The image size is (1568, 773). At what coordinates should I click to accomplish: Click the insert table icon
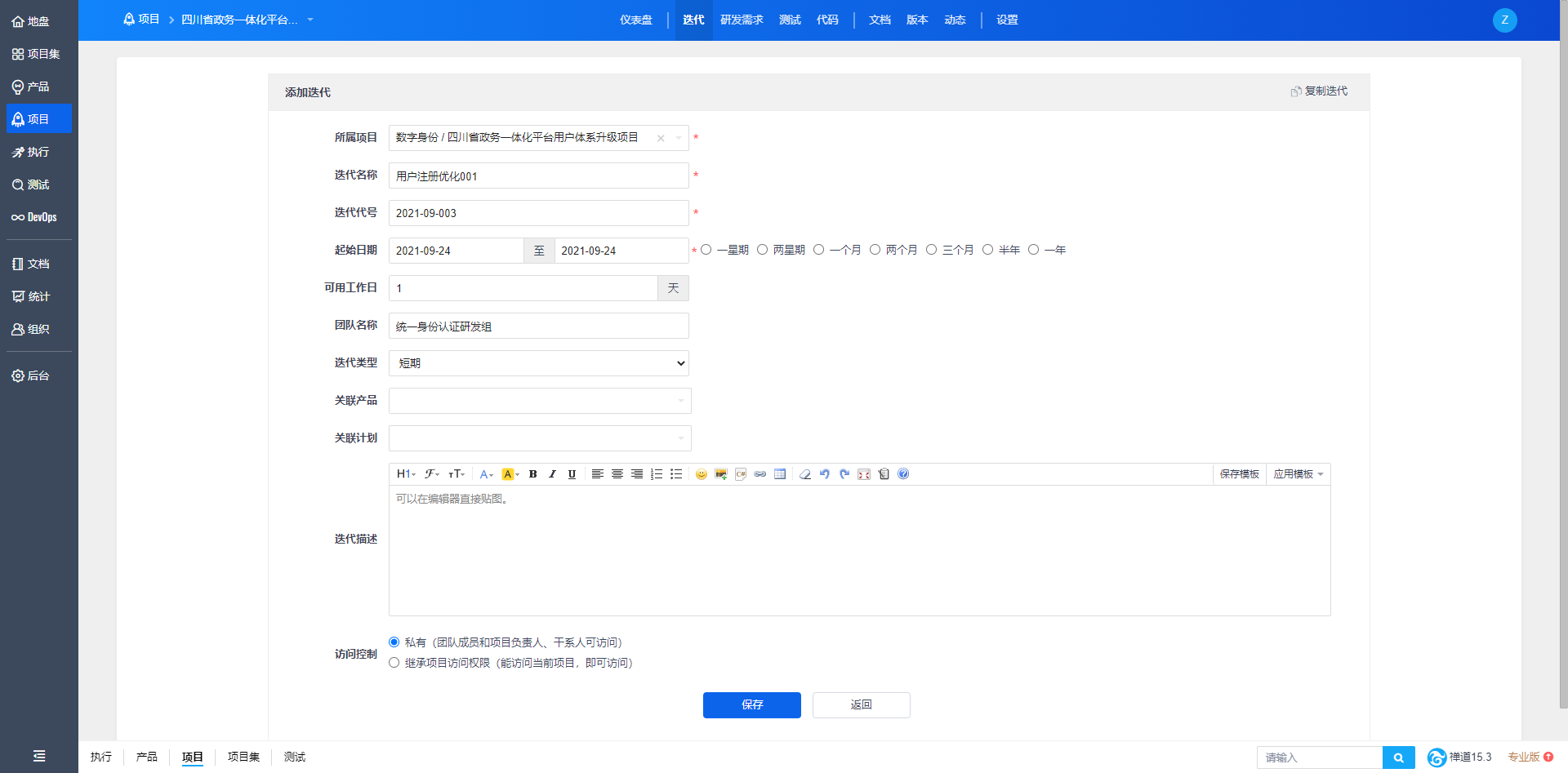pos(780,474)
